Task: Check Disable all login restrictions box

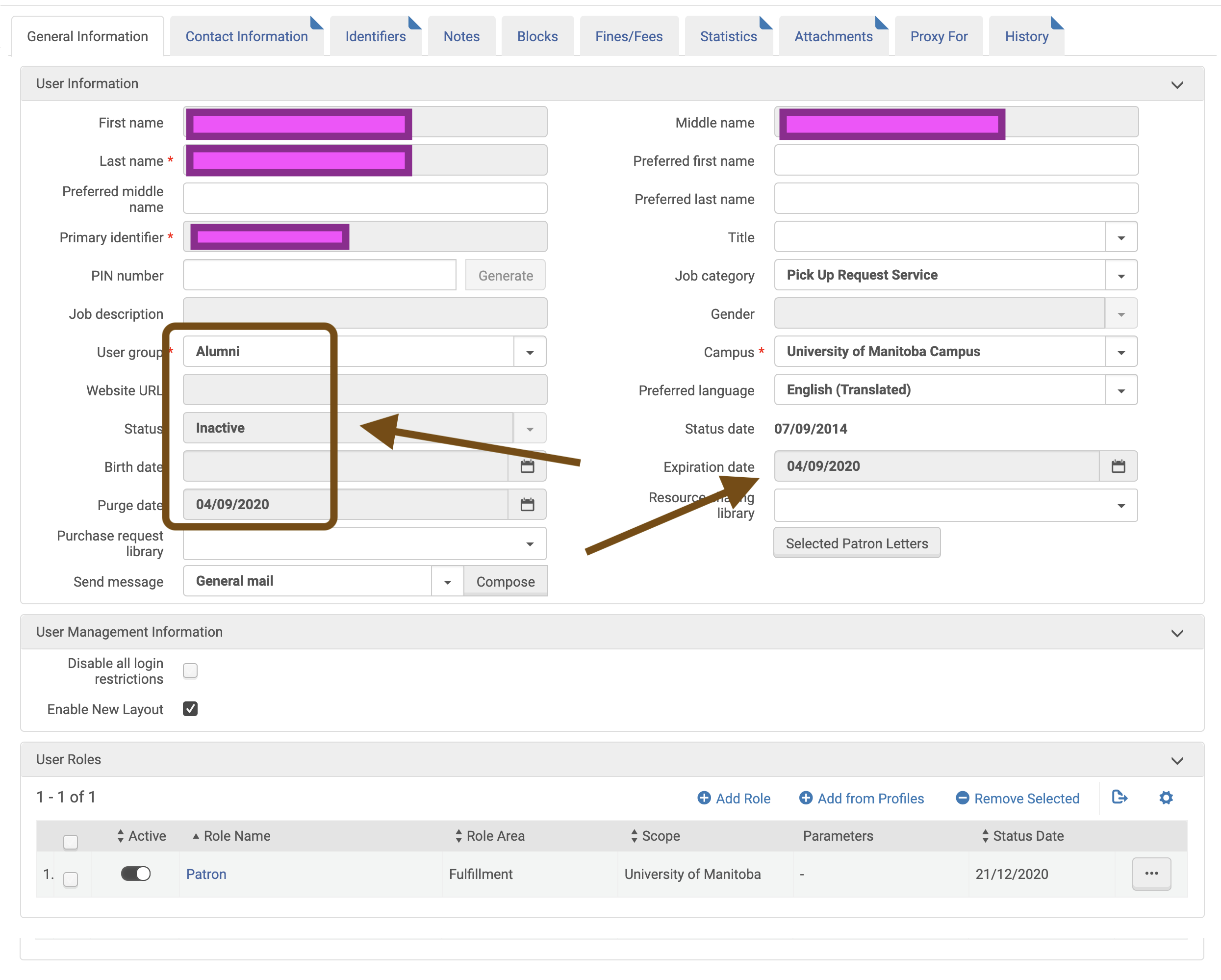Action: 190,671
